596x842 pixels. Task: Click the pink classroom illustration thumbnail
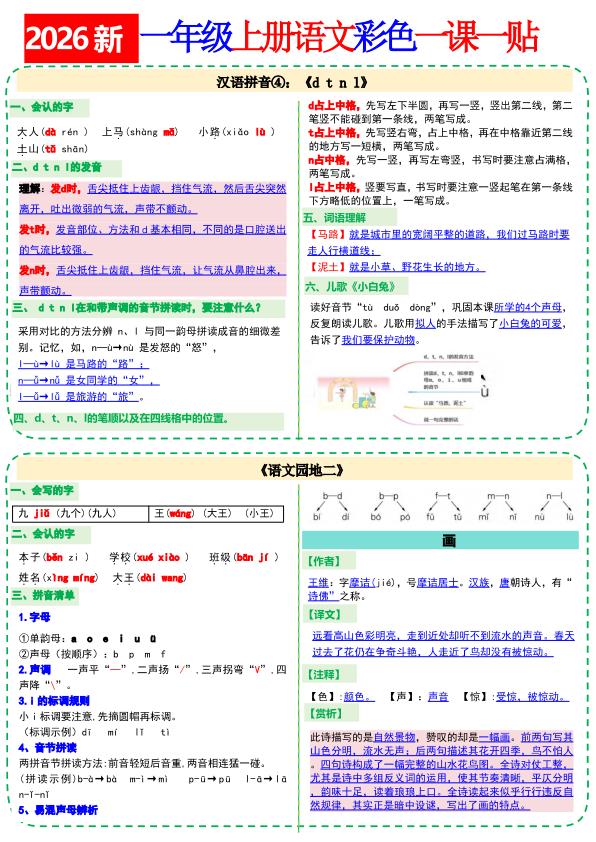[x=352, y=393]
